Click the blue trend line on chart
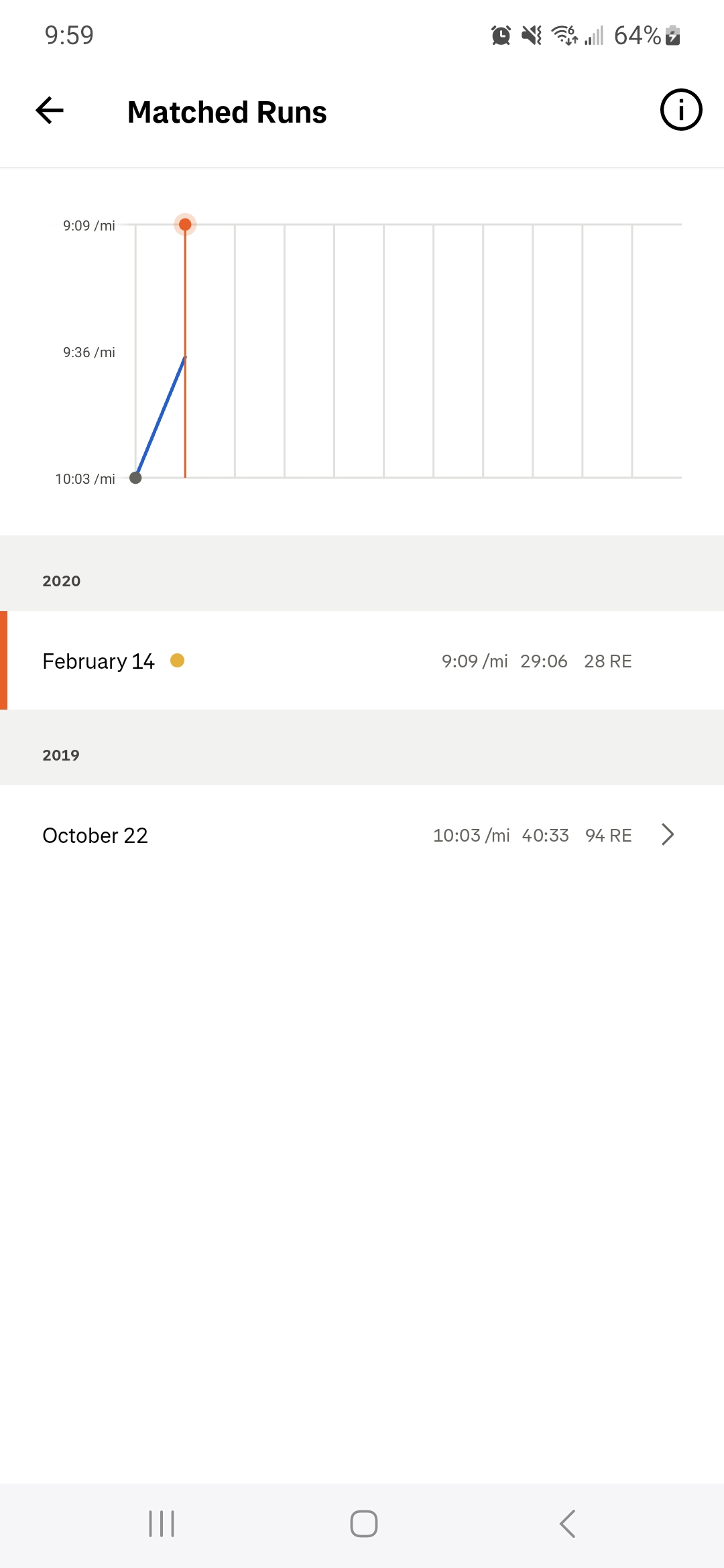 161,415
